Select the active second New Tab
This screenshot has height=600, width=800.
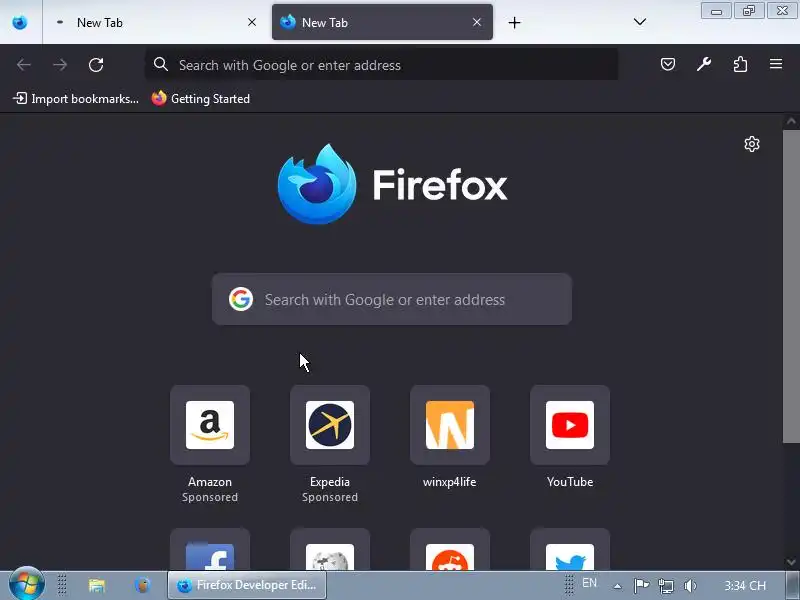click(x=382, y=22)
